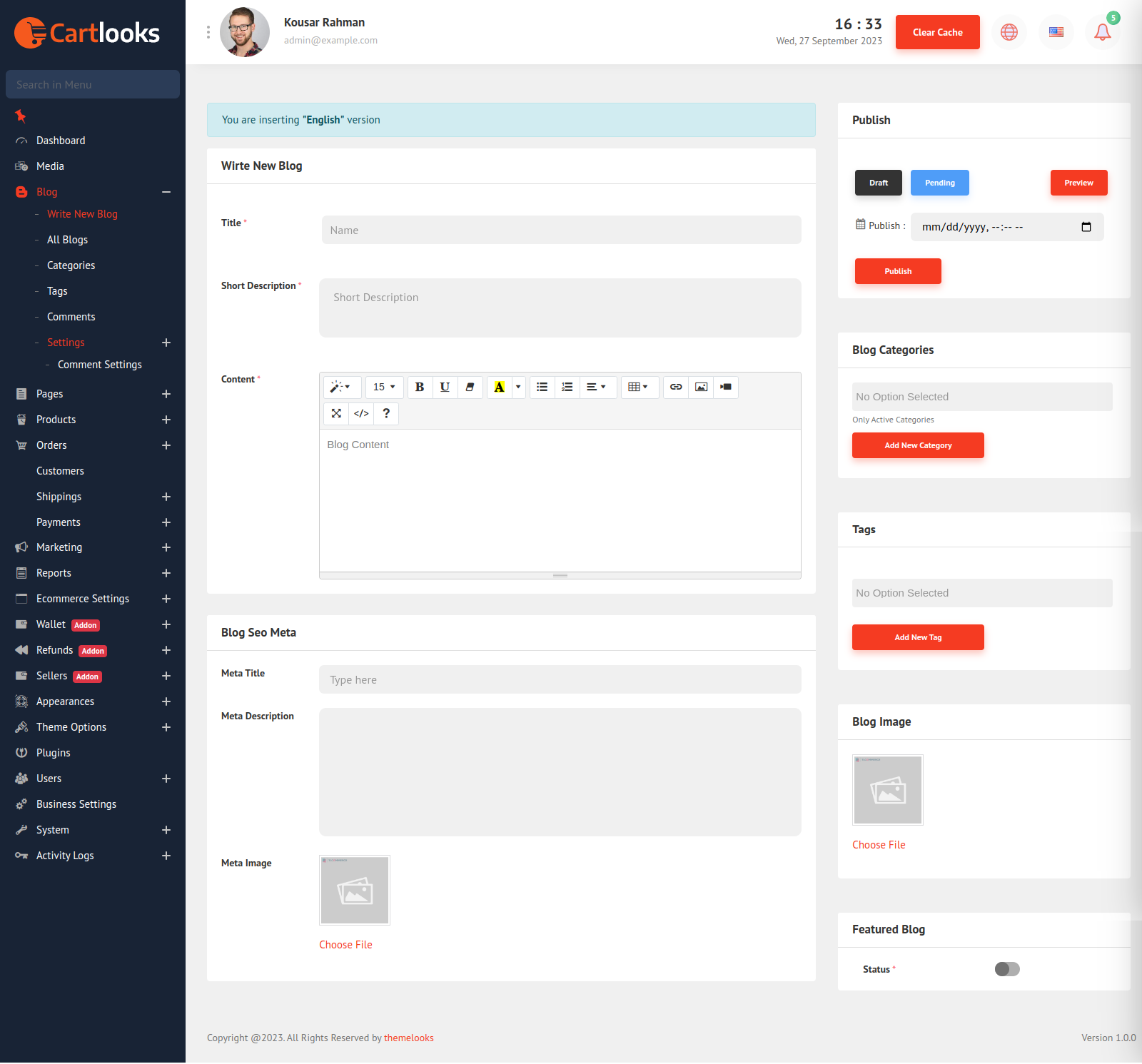Click the Add New Category button
This screenshot has width=1142, height=1064.
tap(918, 445)
